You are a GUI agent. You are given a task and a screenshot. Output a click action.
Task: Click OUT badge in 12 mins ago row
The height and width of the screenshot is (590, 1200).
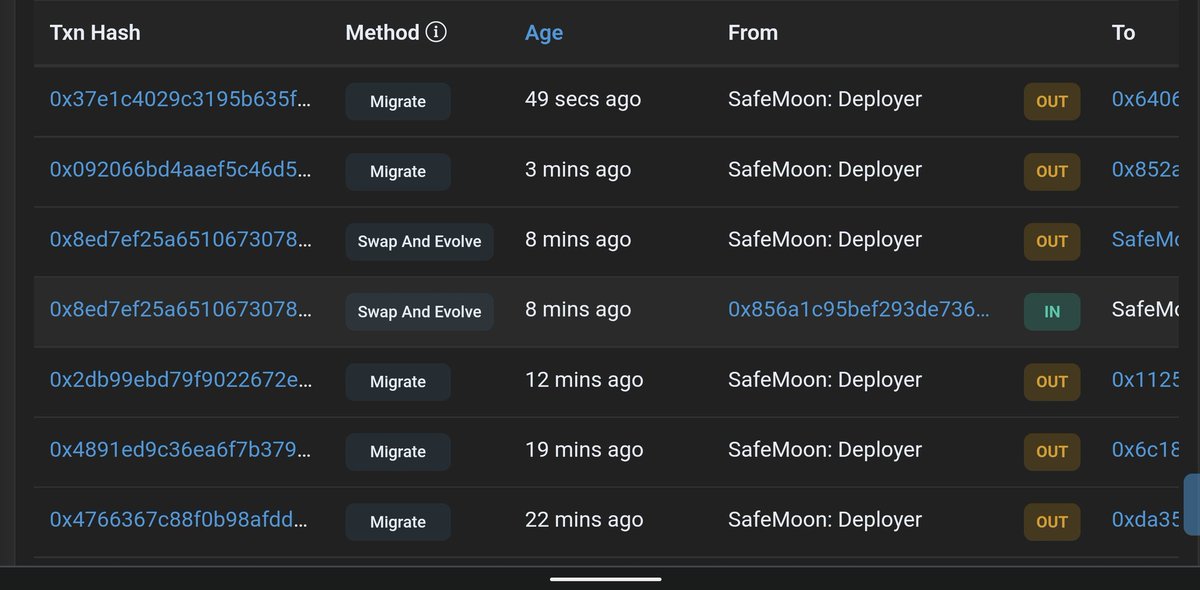point(1052,382)
